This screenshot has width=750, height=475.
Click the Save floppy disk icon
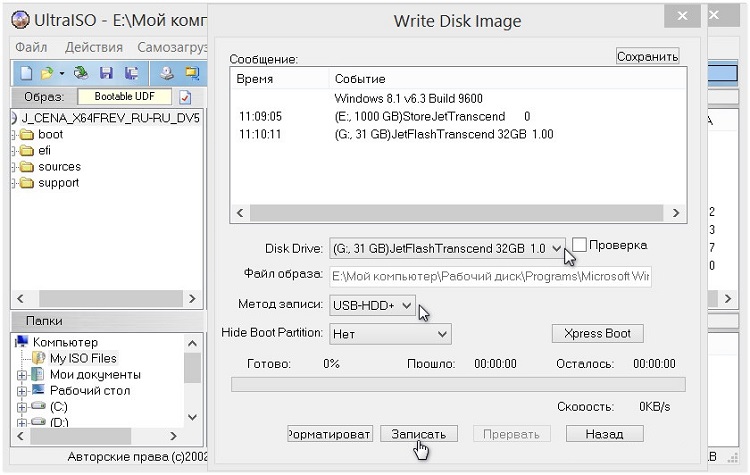coord(106,73)
